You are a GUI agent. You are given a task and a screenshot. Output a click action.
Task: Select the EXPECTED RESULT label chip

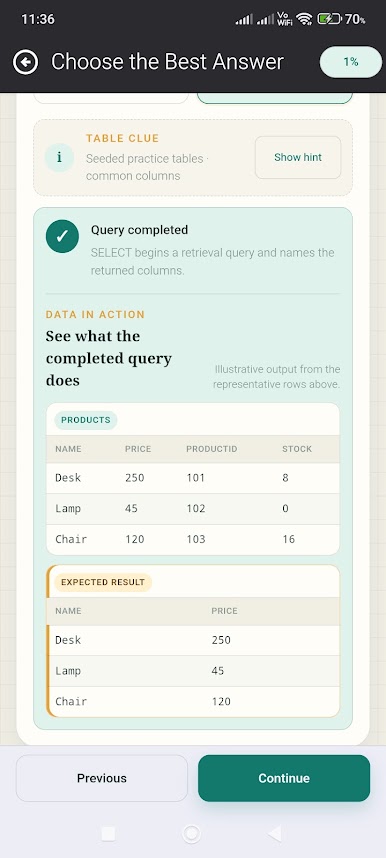click(103, 582)
